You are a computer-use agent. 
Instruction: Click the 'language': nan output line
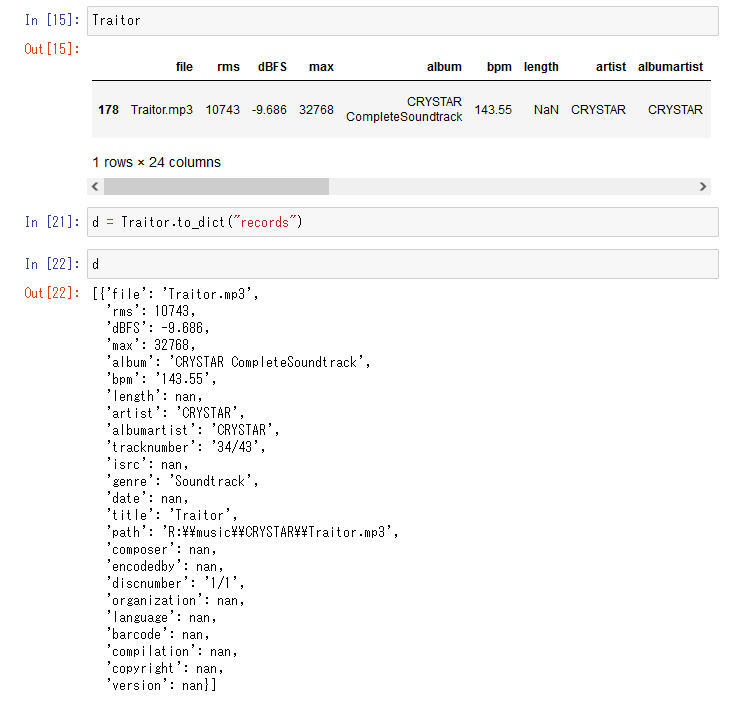point(161,617)
